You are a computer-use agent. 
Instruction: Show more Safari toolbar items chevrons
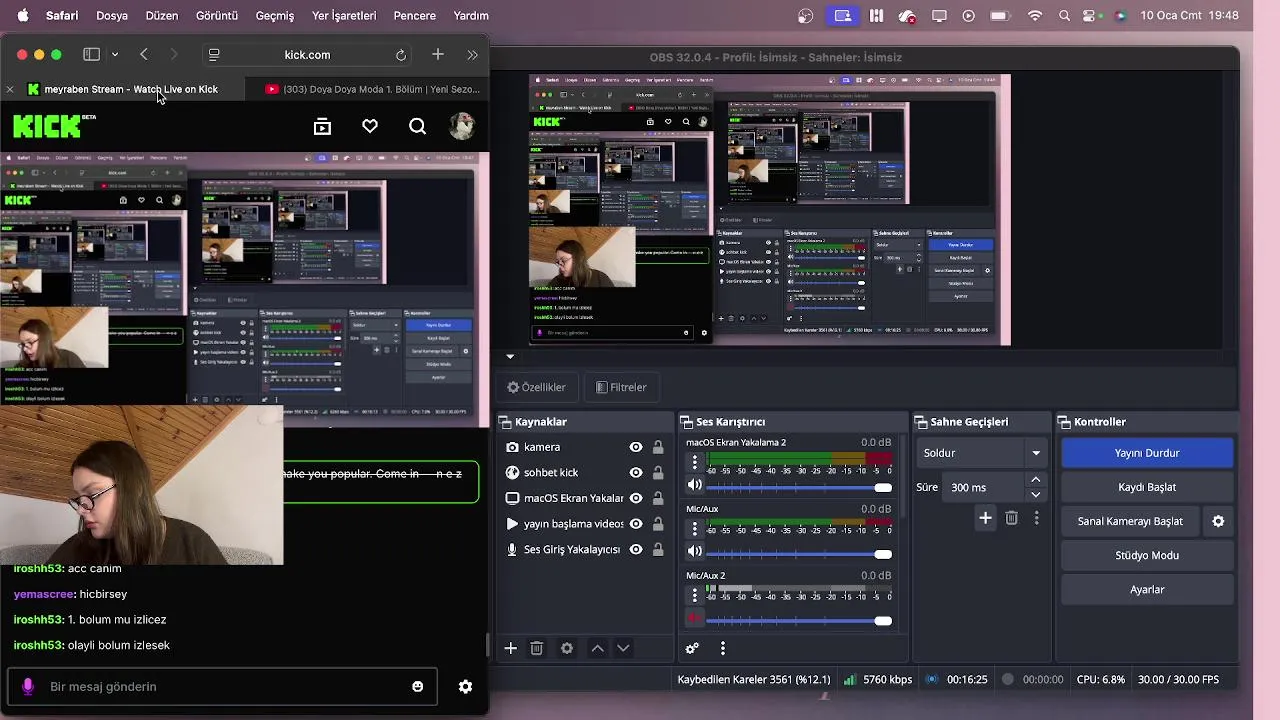(472, 55)
